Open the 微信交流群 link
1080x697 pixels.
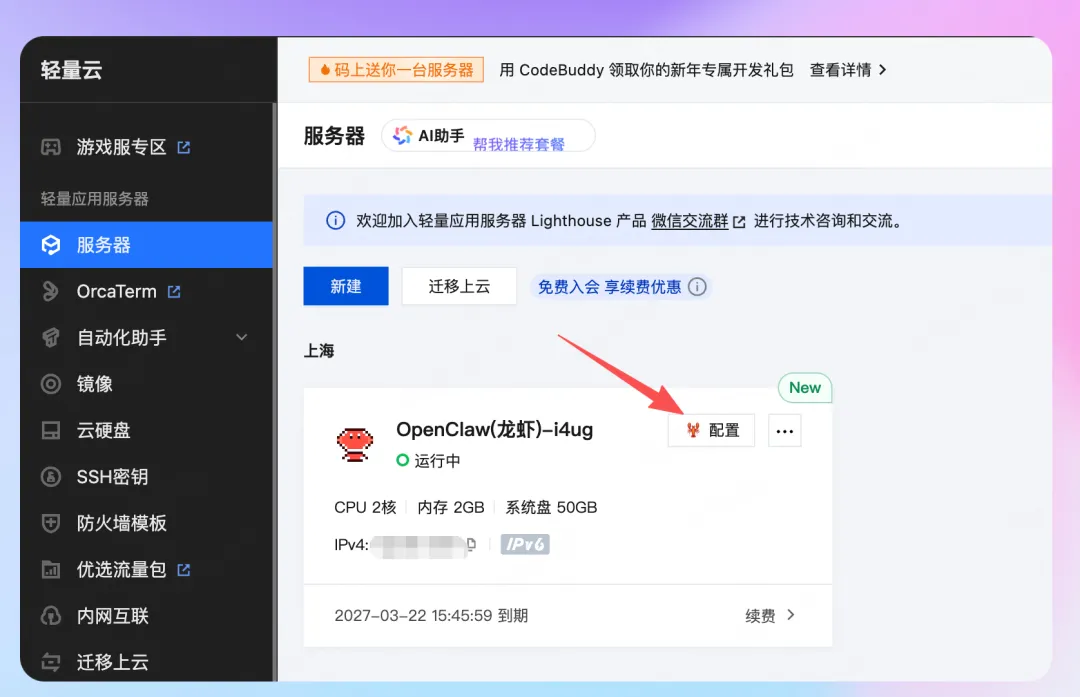[689, 220]
